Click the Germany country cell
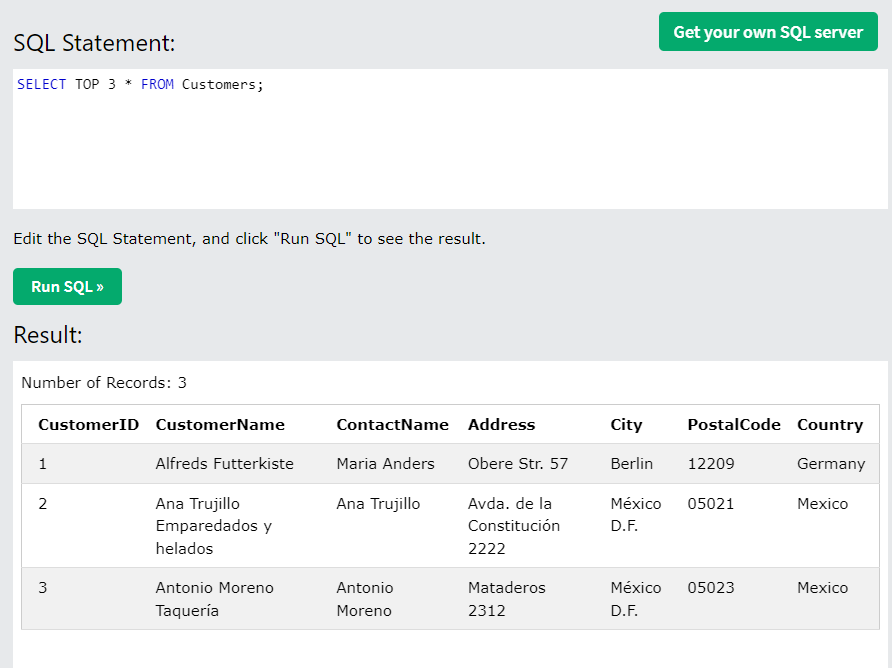 (831, 464)
